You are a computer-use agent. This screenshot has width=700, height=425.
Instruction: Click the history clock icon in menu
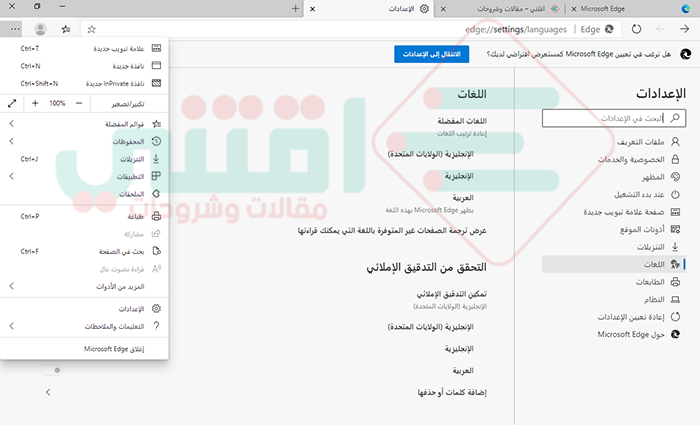pyautogui.click(x=156, y=141)
